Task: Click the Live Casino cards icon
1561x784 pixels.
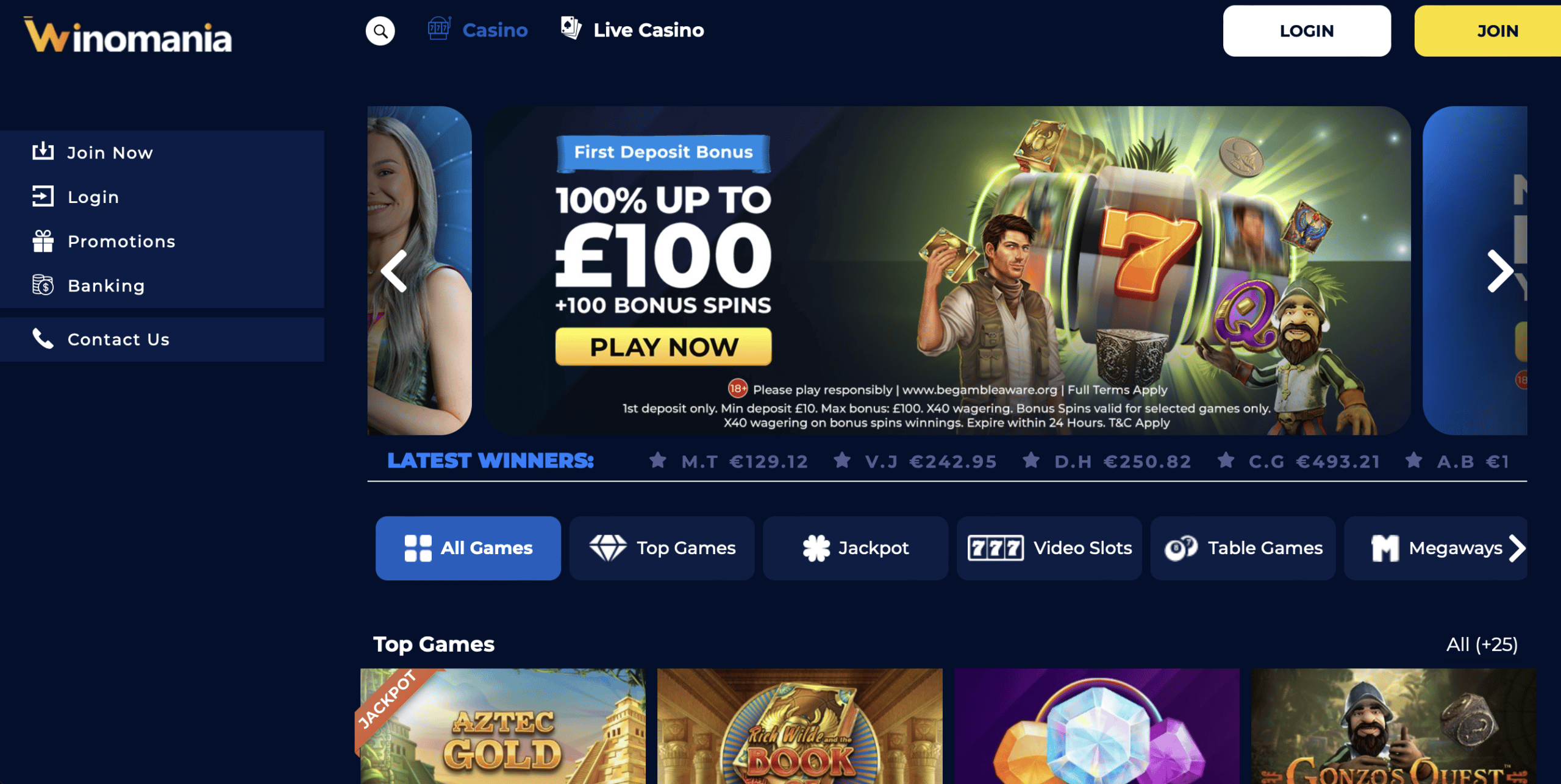Action: point(571,28)
